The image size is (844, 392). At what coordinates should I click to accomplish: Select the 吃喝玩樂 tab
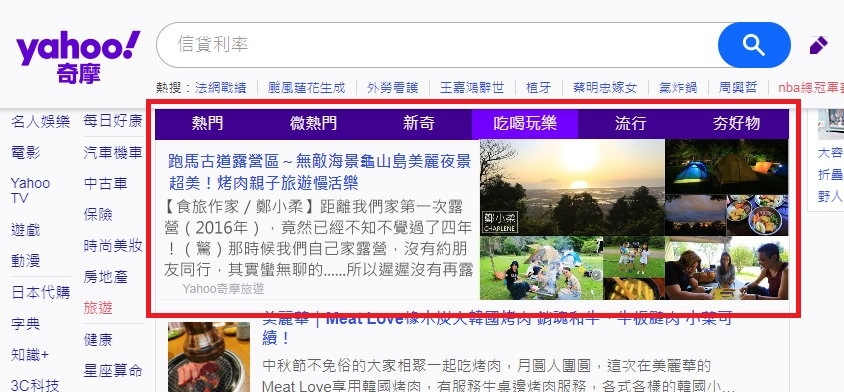pyautogui.click(x=525, y=124)
